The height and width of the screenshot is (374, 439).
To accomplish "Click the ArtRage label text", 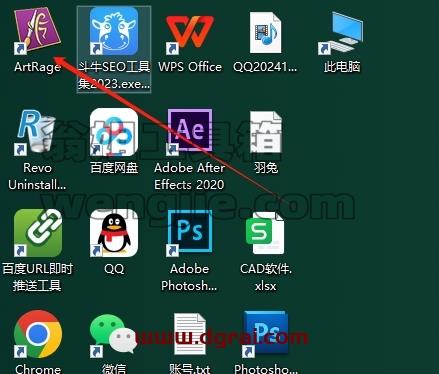I will click(37, 67).
